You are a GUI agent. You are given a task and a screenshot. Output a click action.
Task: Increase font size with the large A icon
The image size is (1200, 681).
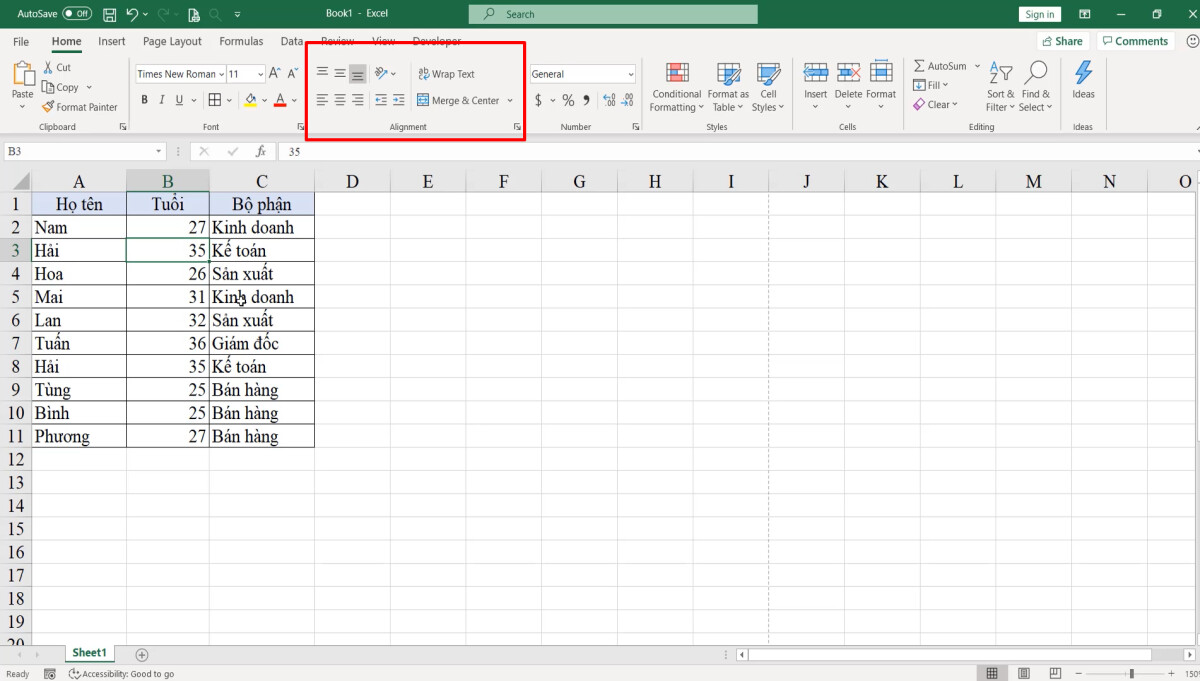(x=274, y=74)
